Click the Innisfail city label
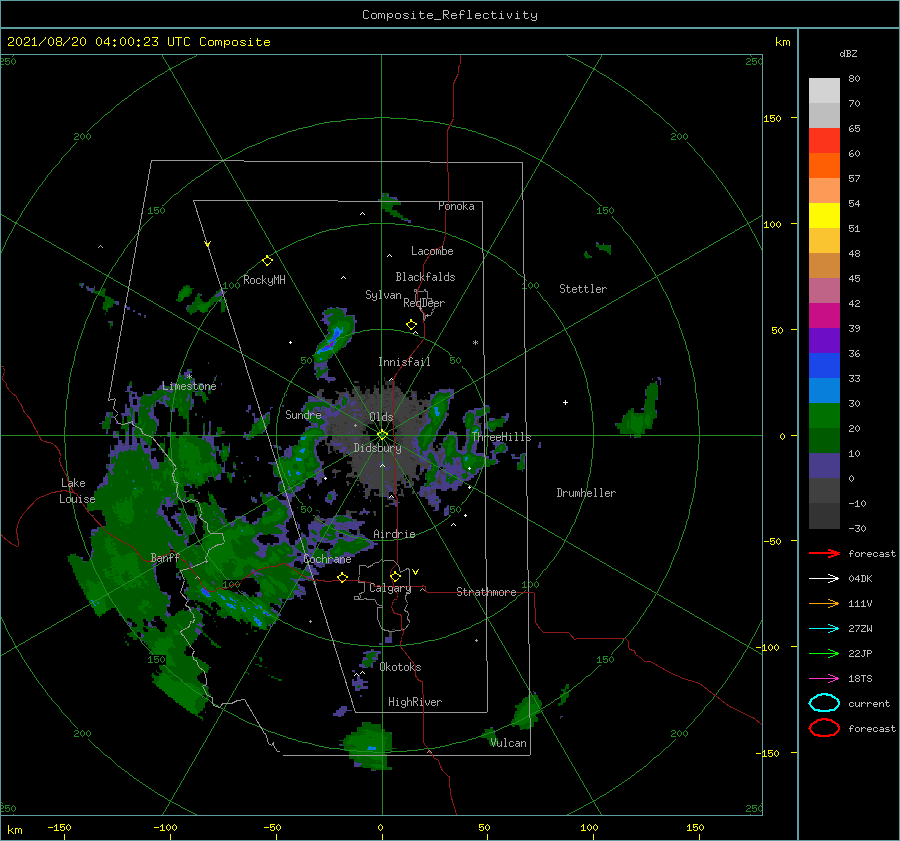900x841 pixels. [x=404, y=362]
